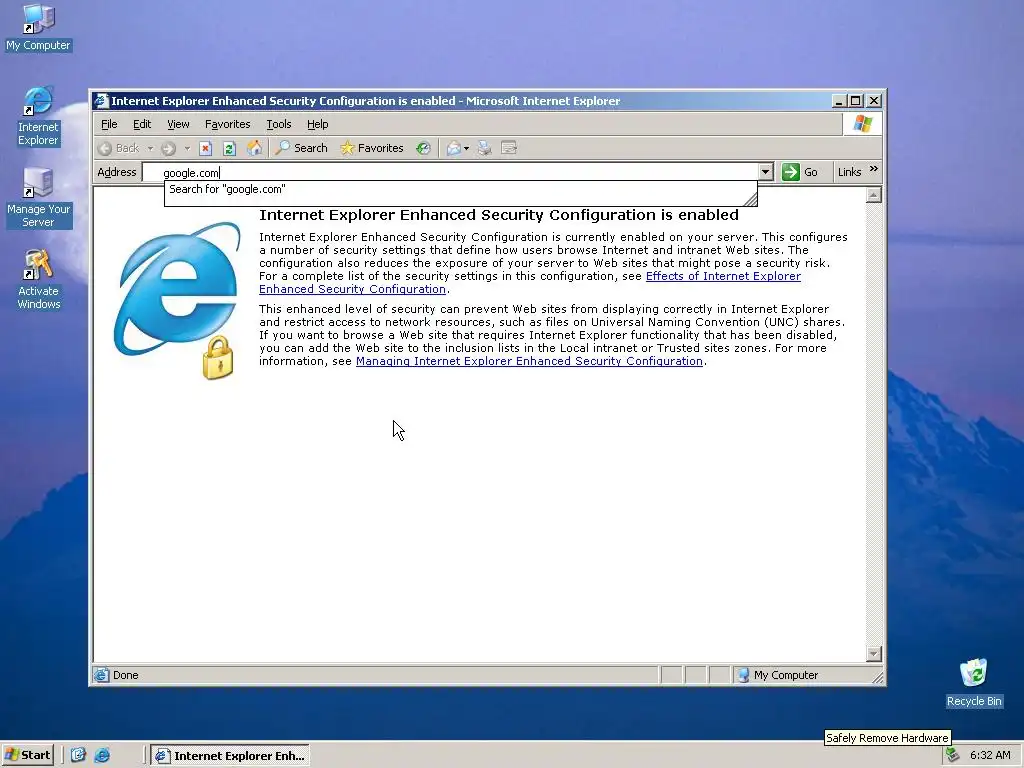
Task: Select the Search for "google.com" suggestion
Action: pyautogui.click(x=460, y=189)
